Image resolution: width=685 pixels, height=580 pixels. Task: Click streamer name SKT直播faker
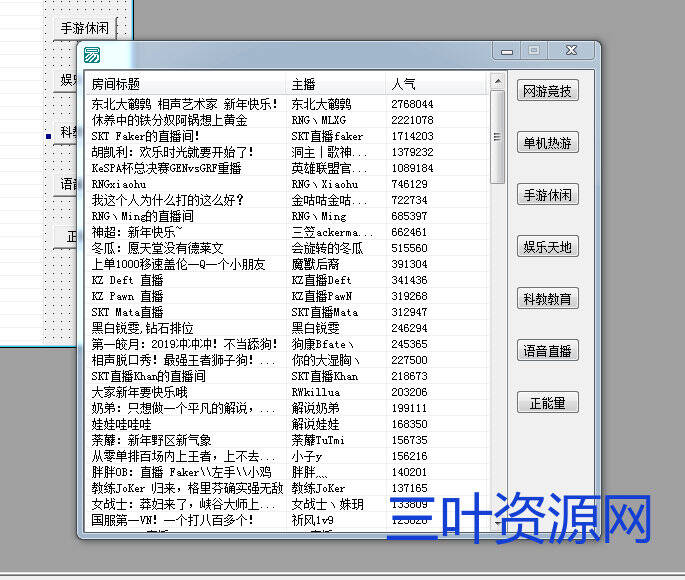point(327,136)
